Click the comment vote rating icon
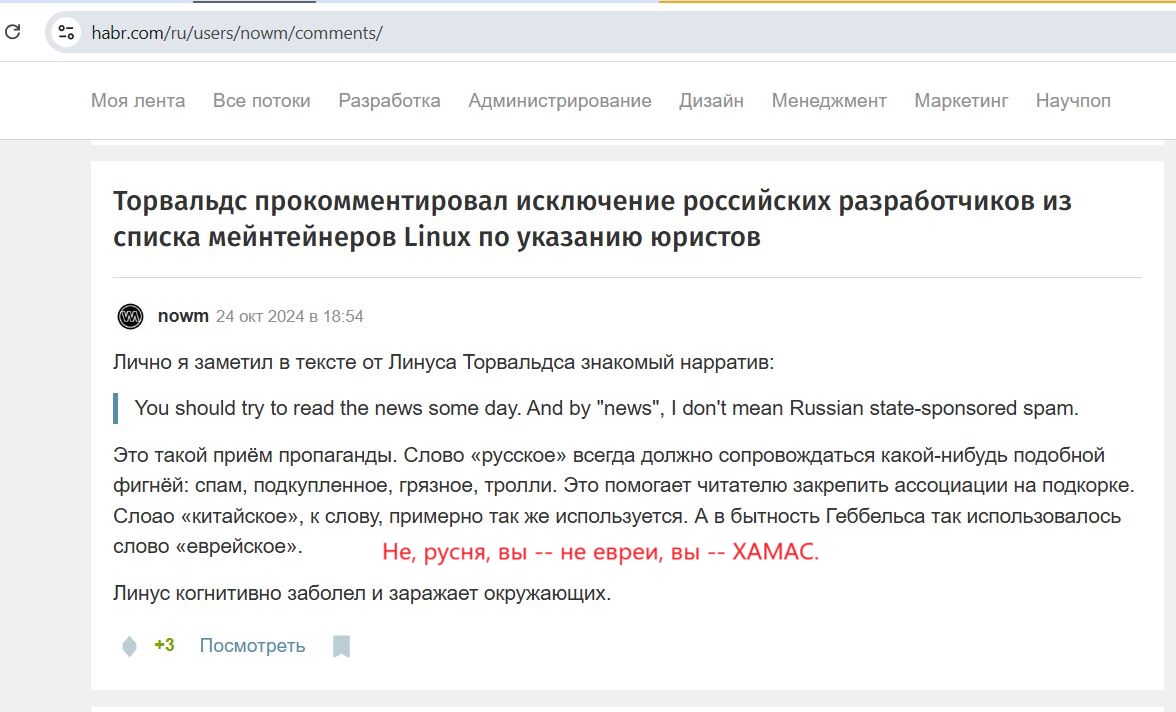Image resolution: width=1176 pixels, height=712 pixels. pyautogui.click(x=129, y=646)
